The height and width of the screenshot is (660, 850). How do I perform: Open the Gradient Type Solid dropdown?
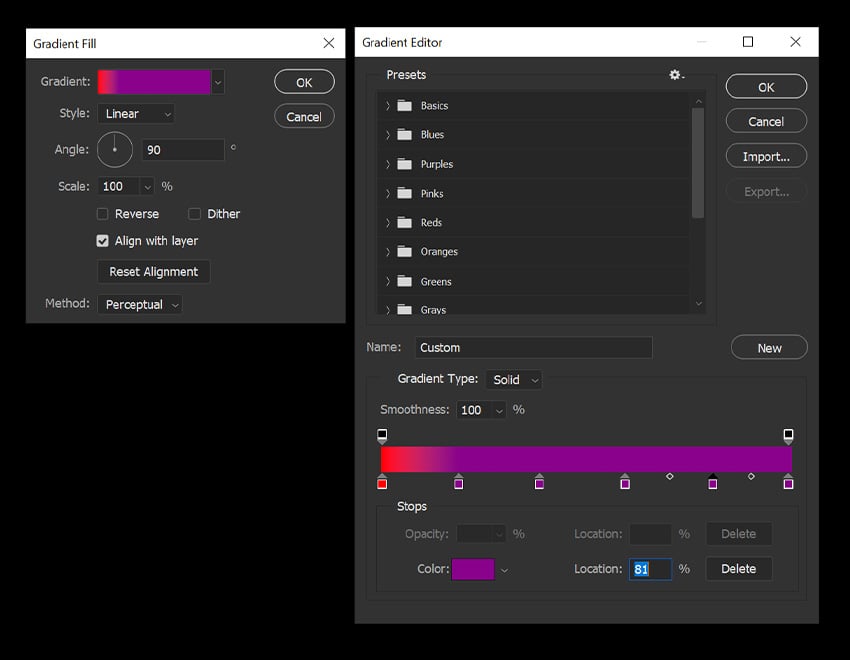[x=514, y=380]
